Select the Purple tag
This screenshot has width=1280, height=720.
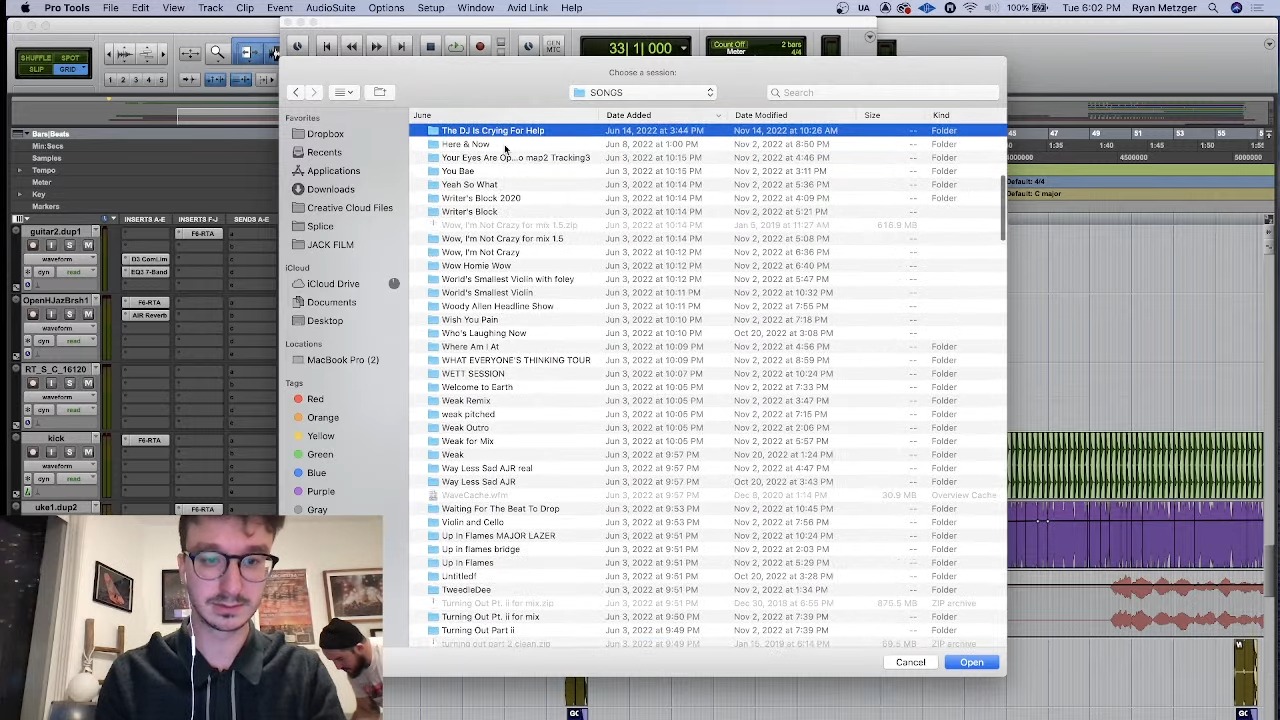(321, 491)
